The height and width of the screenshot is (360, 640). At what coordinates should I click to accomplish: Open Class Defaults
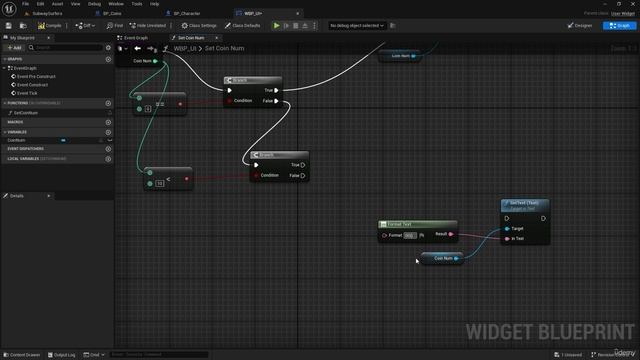(242, 26)
